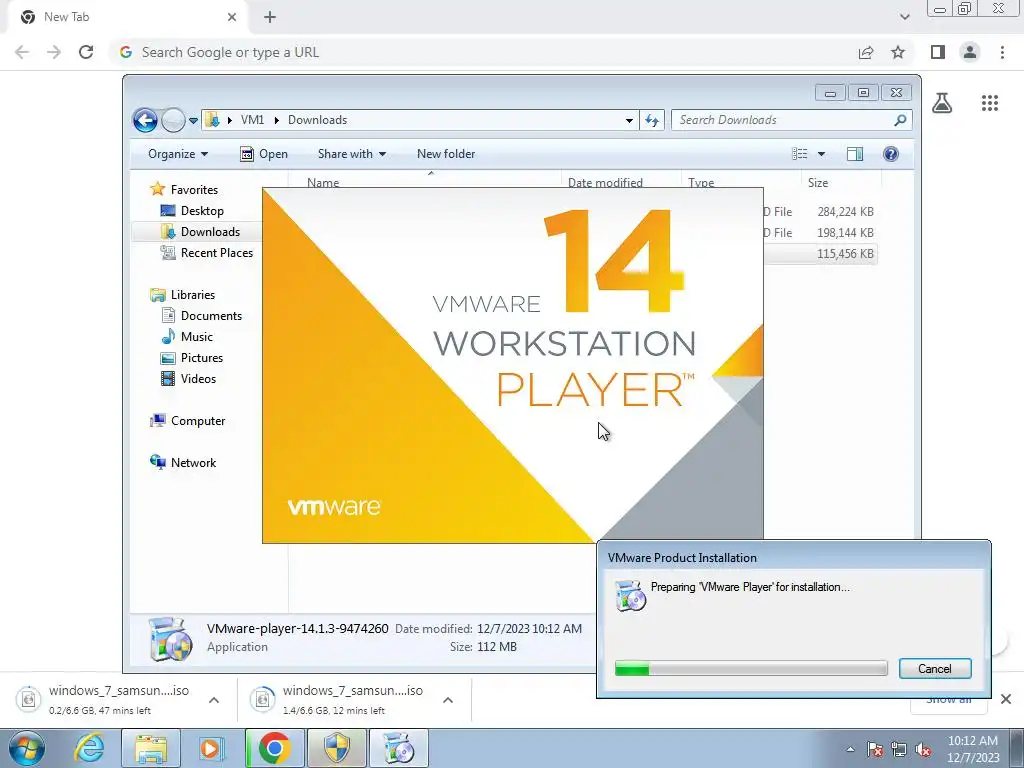Open Internet Explorer from taskbar

coord(89,748)
